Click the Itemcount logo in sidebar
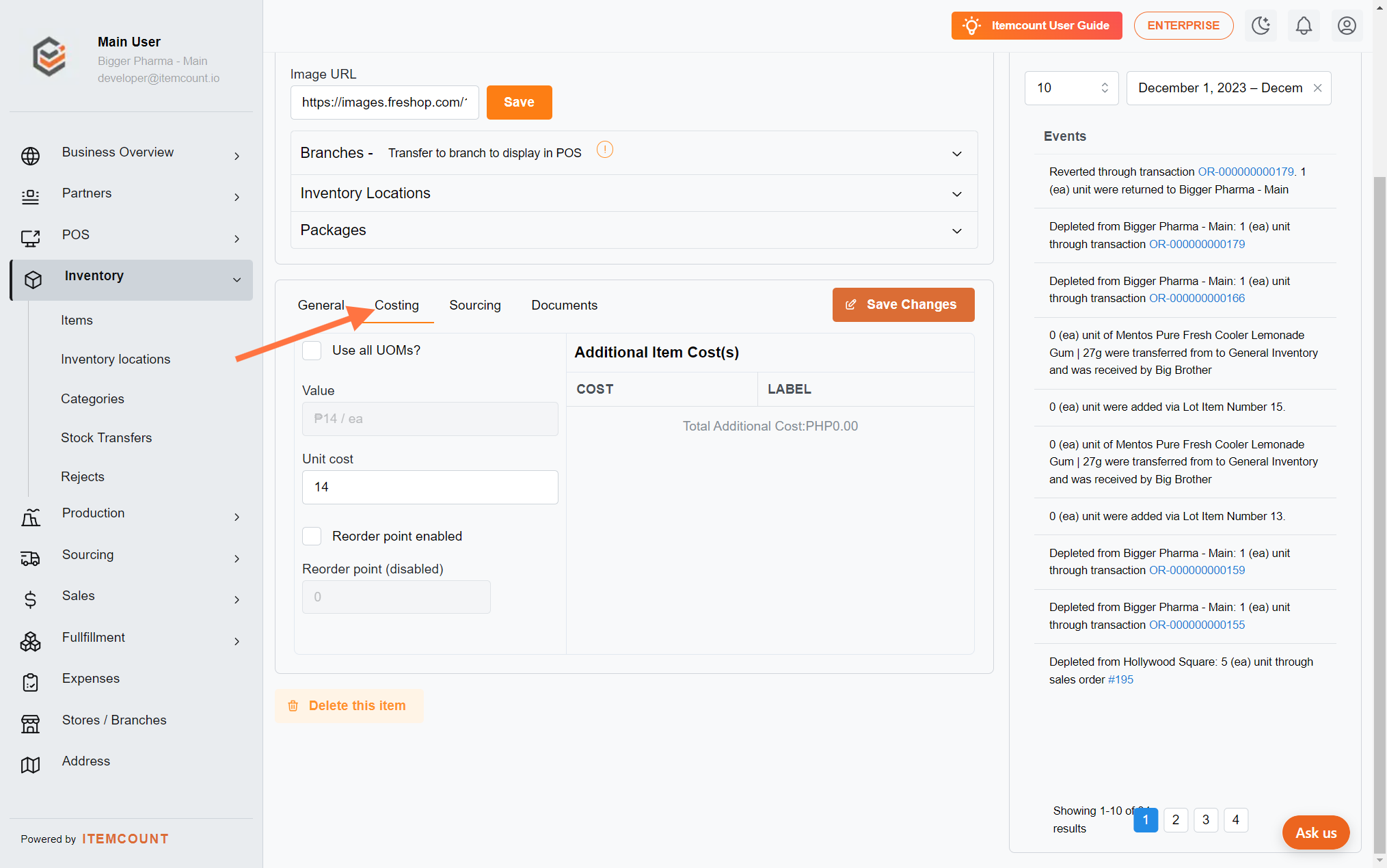Screen dimensions: 1387x868 [50, 57]
